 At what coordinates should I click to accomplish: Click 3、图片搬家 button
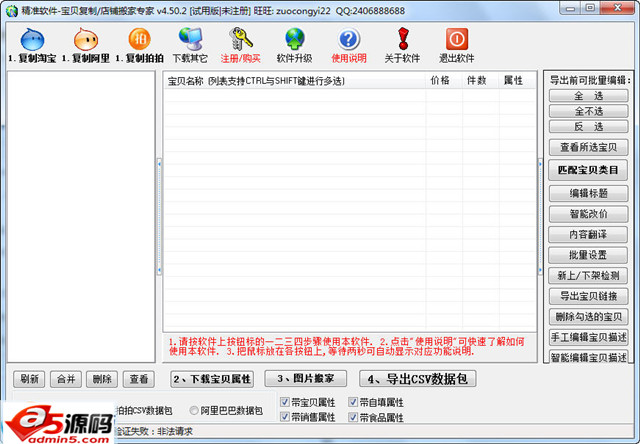click(x=306, y=379)
